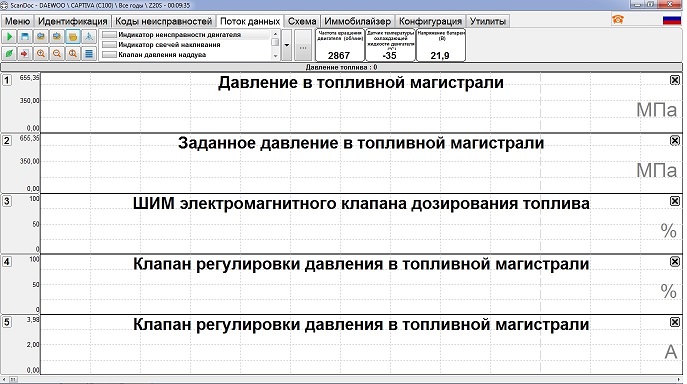687x384 pixels.
Task: Click title ШИМ электромагнитного клапана дозирования топлива
Action: pyautogui.click(x=361, y=204)
